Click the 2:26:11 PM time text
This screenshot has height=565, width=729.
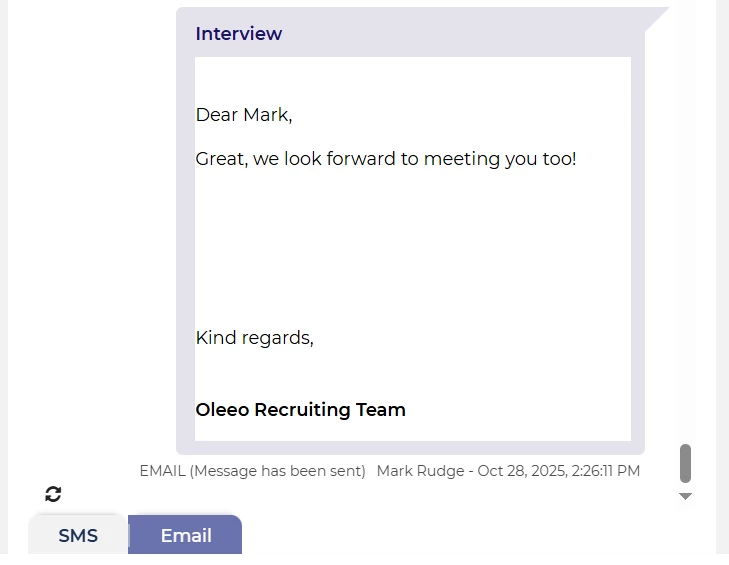[606, 471]
